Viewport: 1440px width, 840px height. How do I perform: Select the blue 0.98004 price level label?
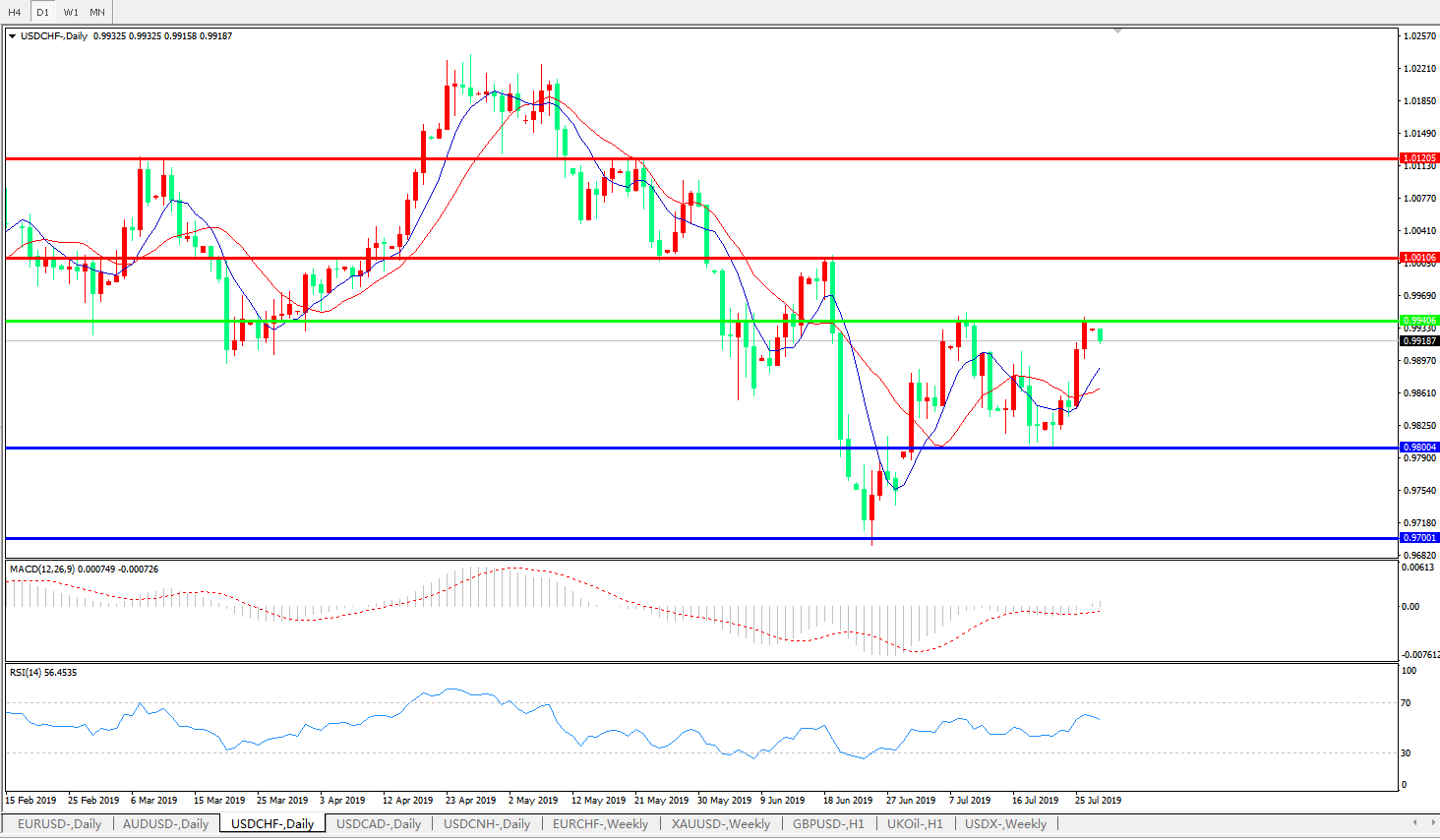point(1419,448)
